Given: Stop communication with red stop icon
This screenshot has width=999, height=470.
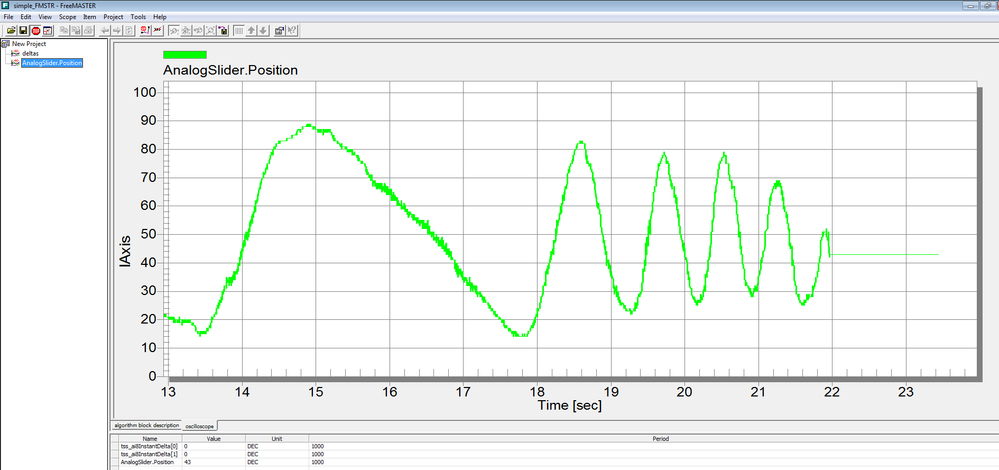Looking at the screenshot, I should click(36, 31).
